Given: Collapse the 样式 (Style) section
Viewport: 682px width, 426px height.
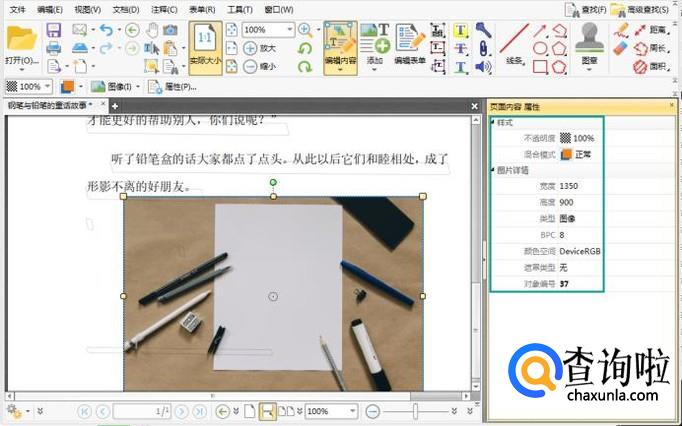Looking at the screenshot, I should 493,123.
